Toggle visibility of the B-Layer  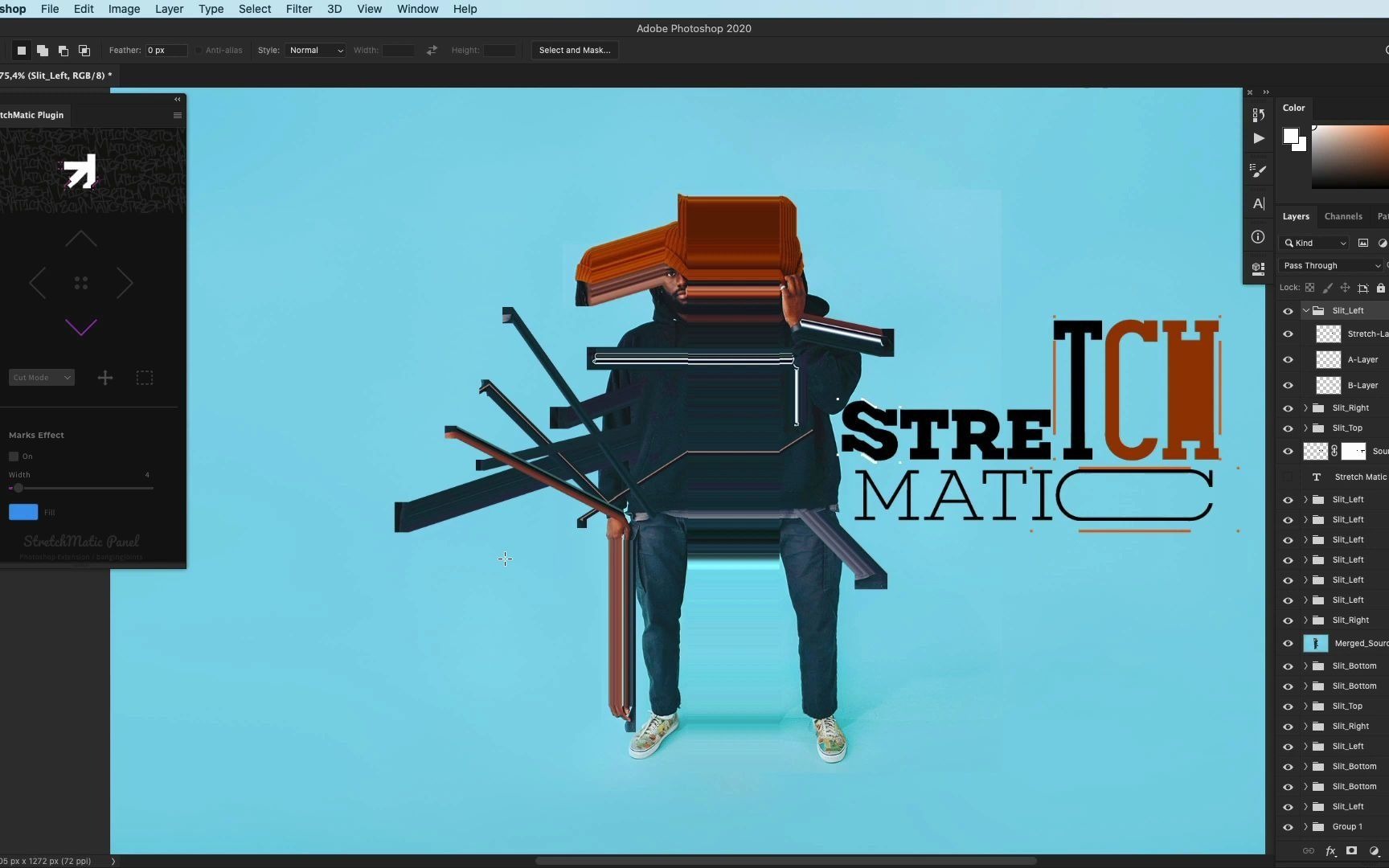(x=1288, y=385)
